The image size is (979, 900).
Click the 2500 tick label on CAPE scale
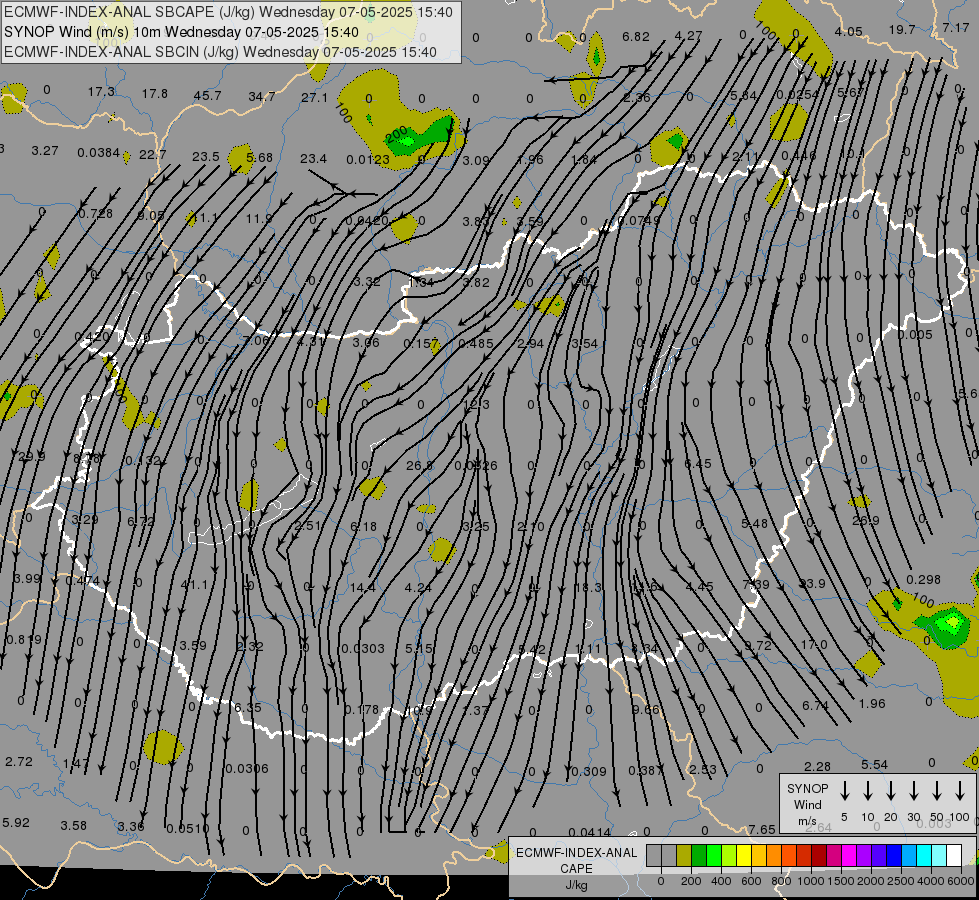901,881
